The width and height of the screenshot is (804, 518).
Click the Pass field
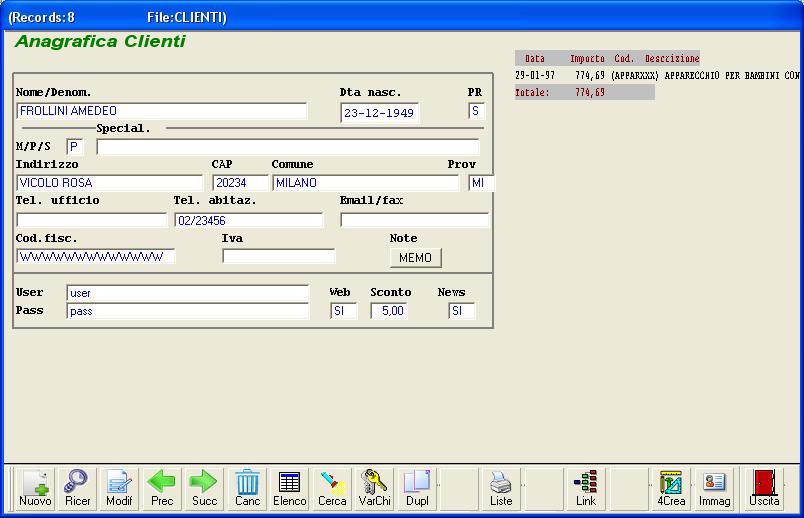188,311
